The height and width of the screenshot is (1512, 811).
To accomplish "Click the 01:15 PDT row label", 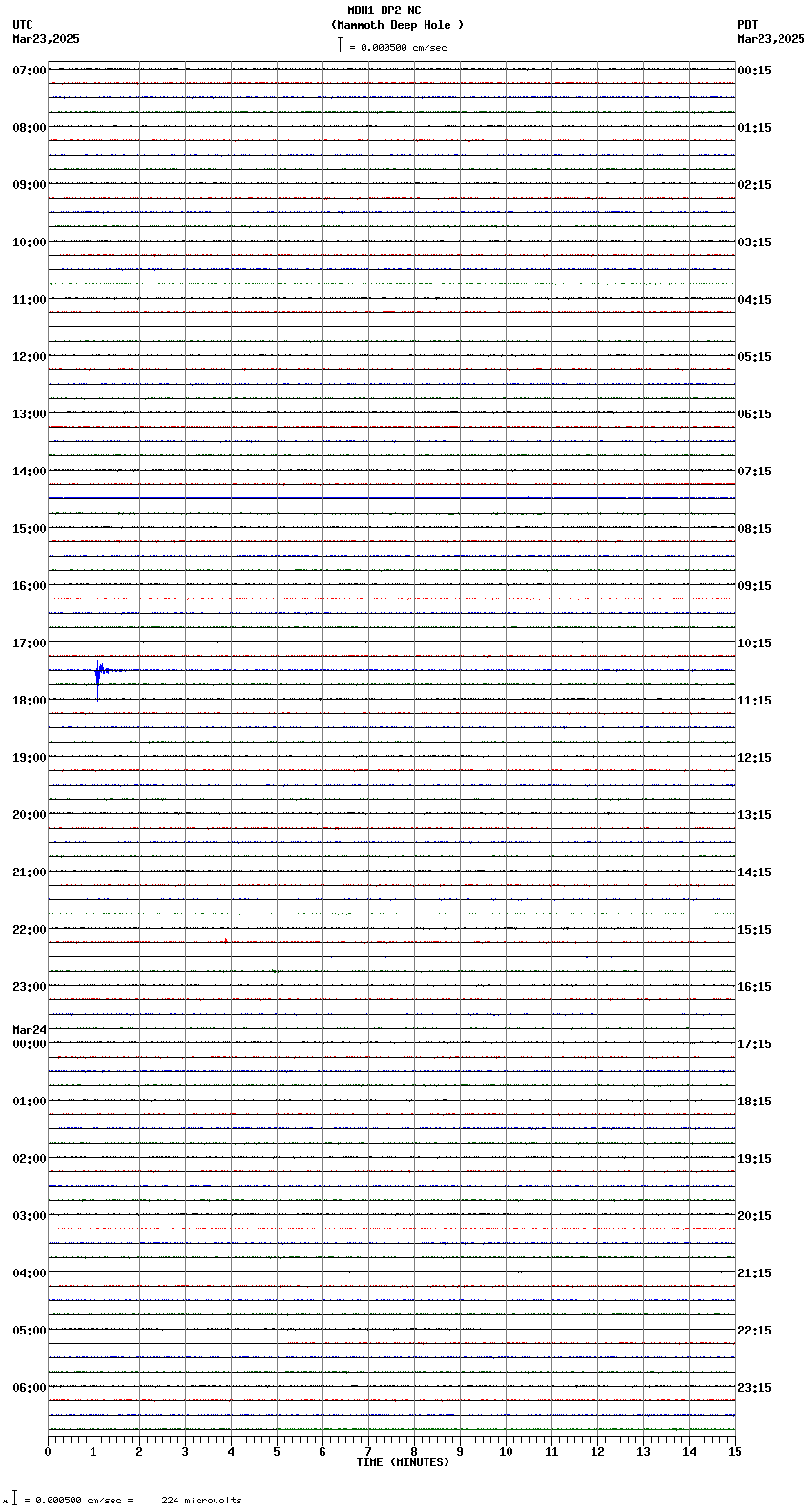I will (755, 128).
